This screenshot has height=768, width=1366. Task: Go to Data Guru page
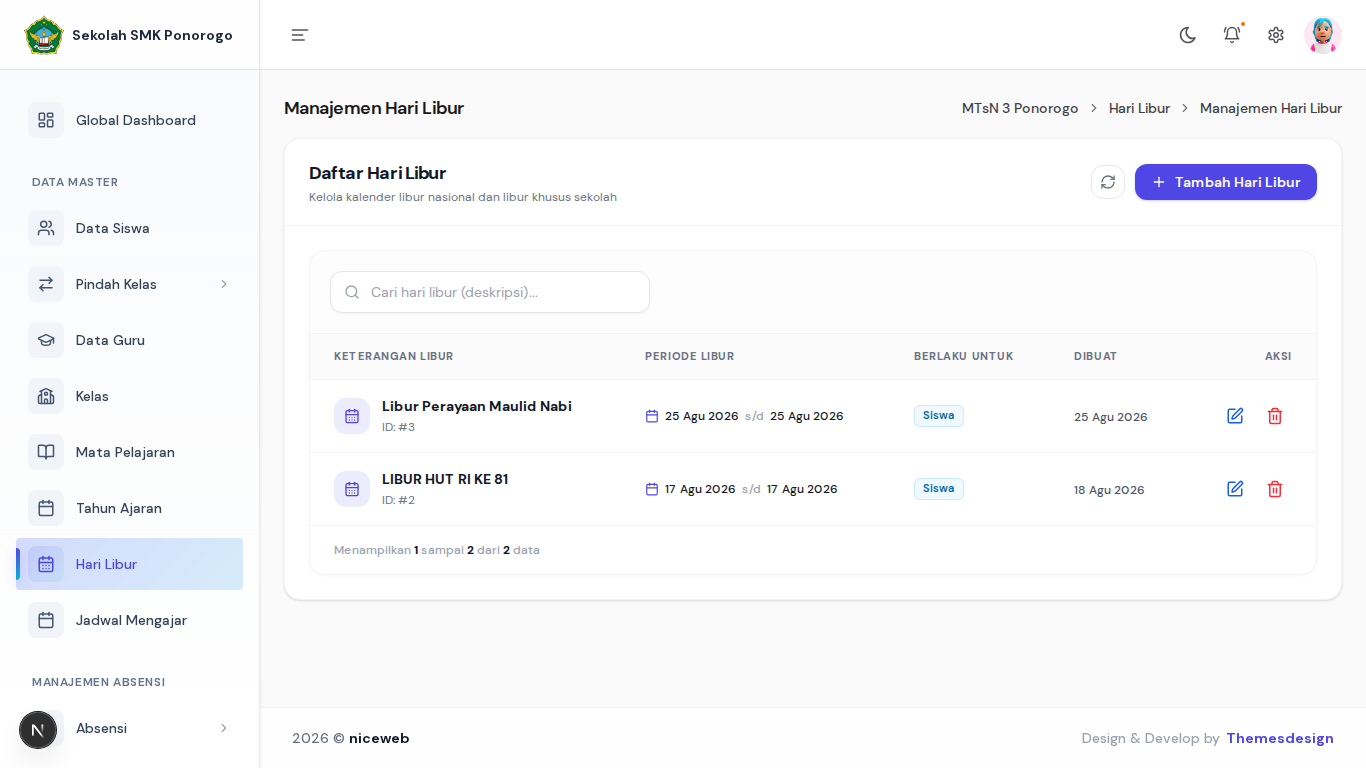coord(130,340)
